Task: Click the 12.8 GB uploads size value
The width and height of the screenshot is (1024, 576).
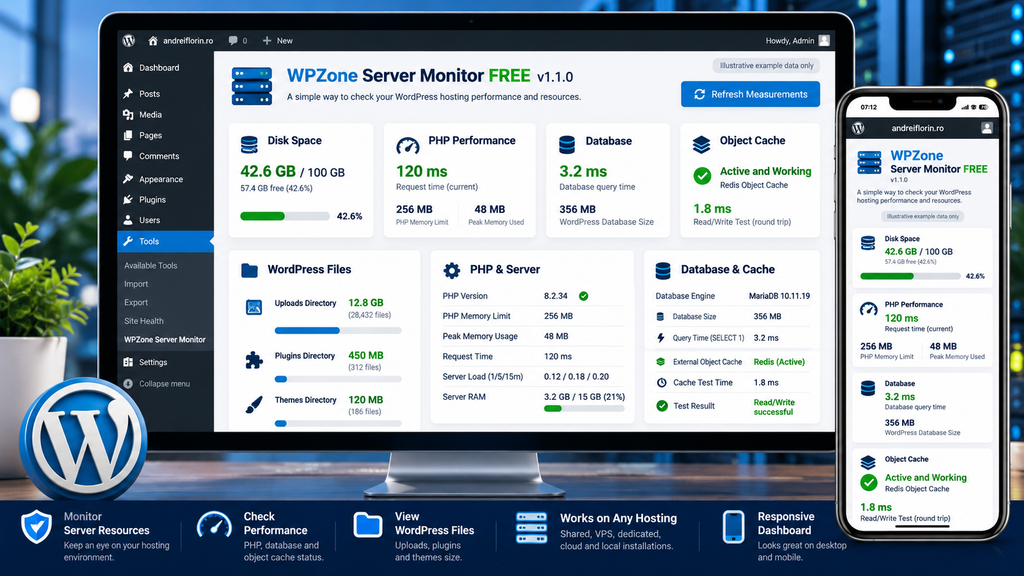Action: point(366,303)
